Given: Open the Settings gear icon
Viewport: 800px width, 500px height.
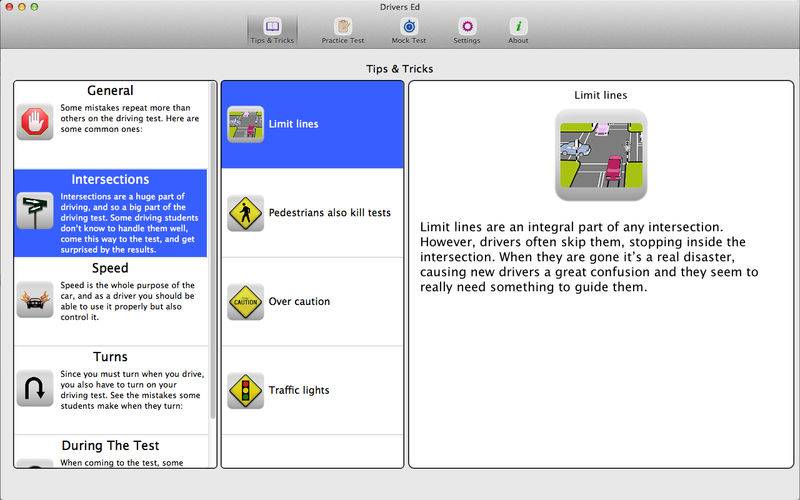Looking at the screenshot, I should click(466, 30).
